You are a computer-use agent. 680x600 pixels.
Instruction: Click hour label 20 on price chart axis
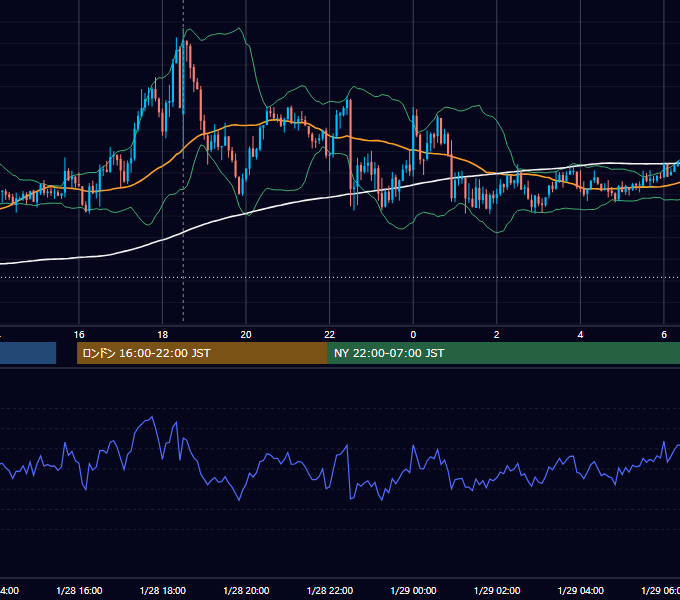pyautogui.click(x=246, y=335)
